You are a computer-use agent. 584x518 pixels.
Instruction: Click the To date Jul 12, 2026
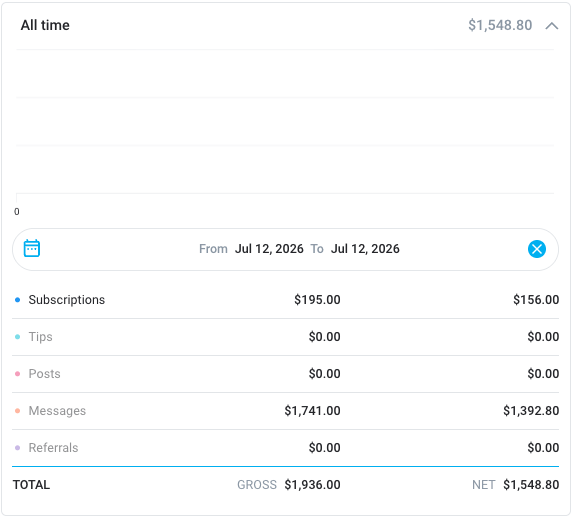coord(365,249)
